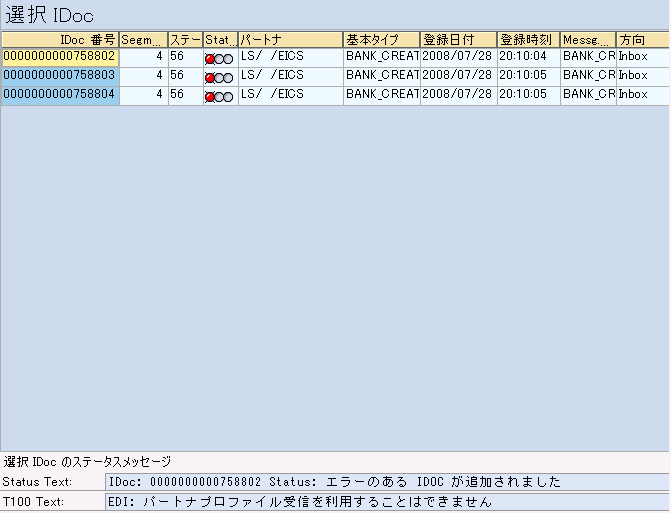
Task: Click the 登録時刻 column header
Action: [528, 39]
